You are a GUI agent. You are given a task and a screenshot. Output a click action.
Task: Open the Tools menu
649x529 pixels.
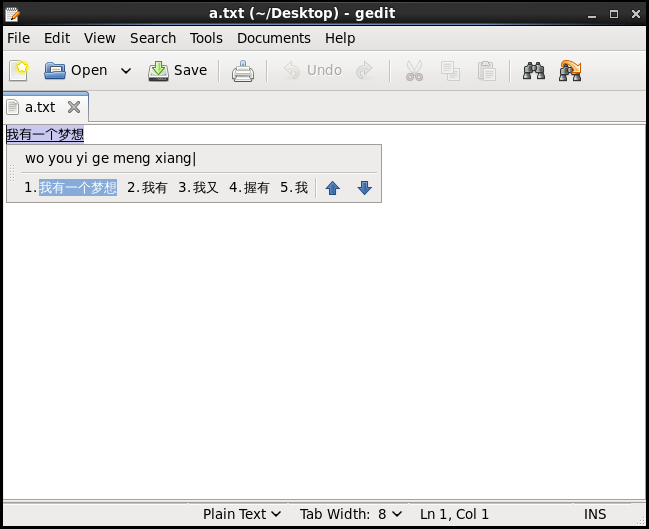tap(206, 38)
